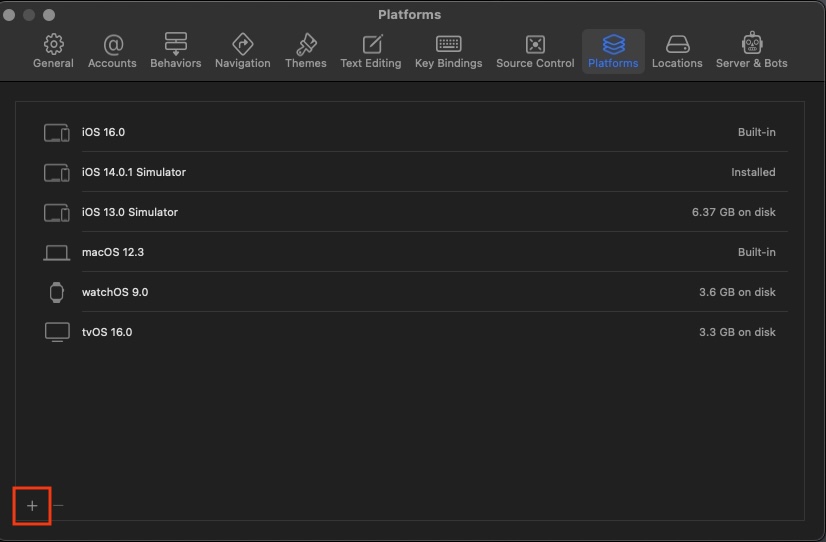Switch to Server & Bots tab
This screenshot has height=542, width=826.
point(752,51)
